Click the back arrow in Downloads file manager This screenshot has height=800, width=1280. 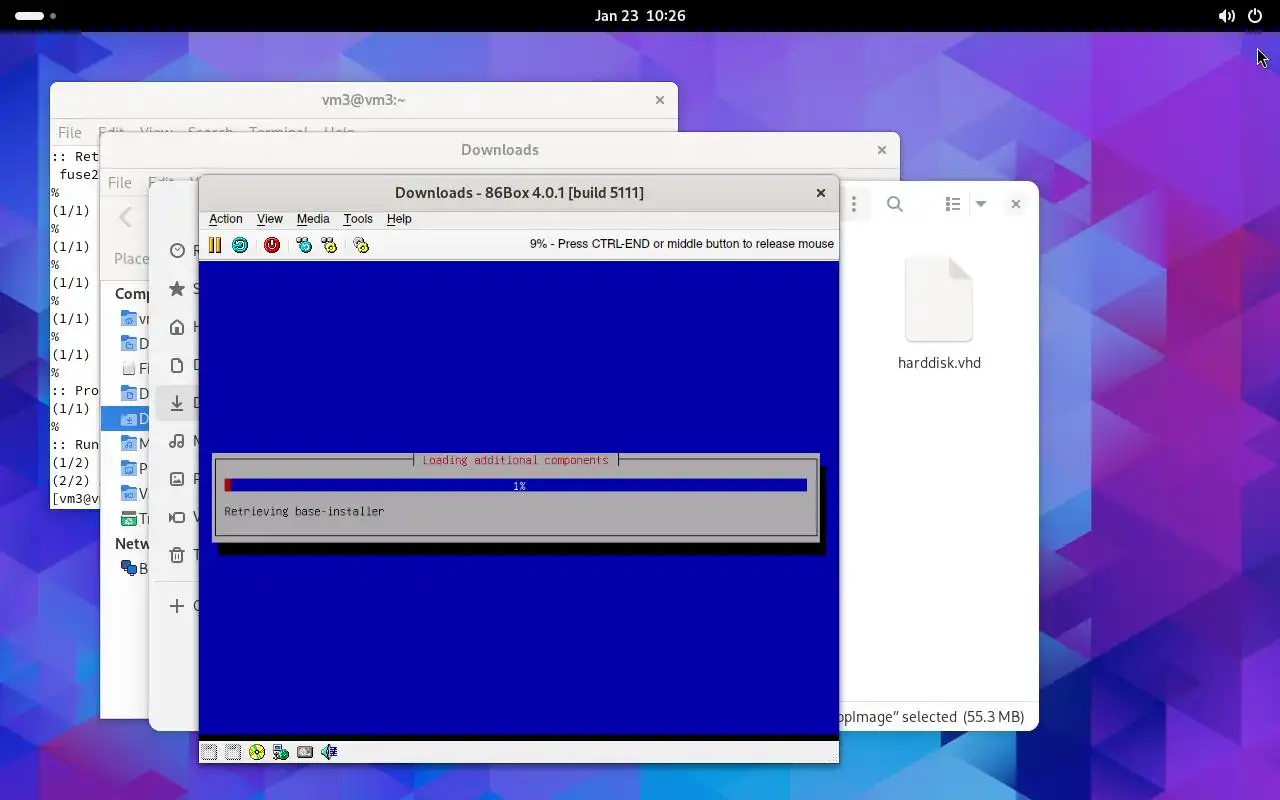[126, 217]
